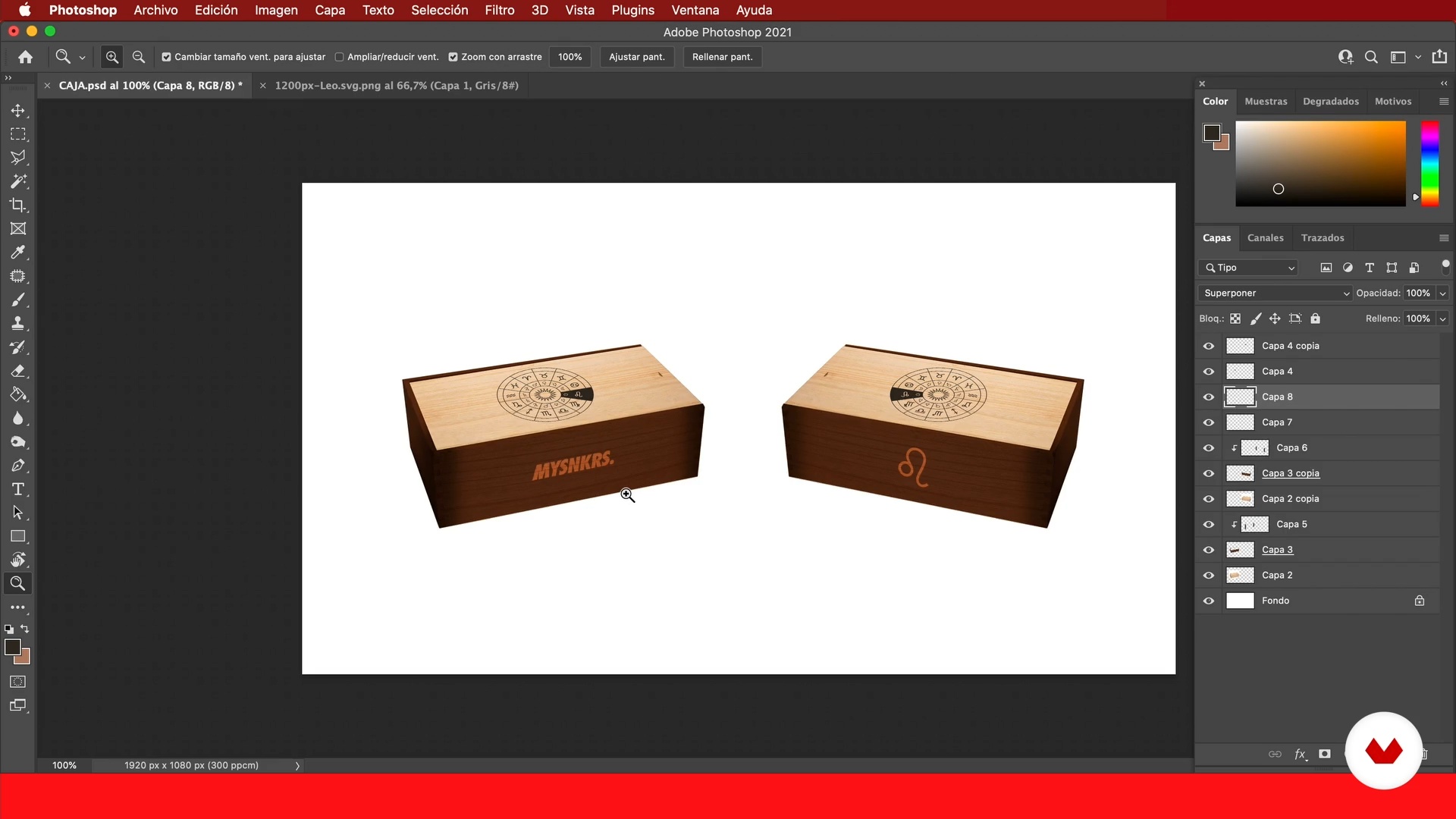
Task: Select the Paint Bucket tool
Action: pyautogui.click(x=18, y=394)
